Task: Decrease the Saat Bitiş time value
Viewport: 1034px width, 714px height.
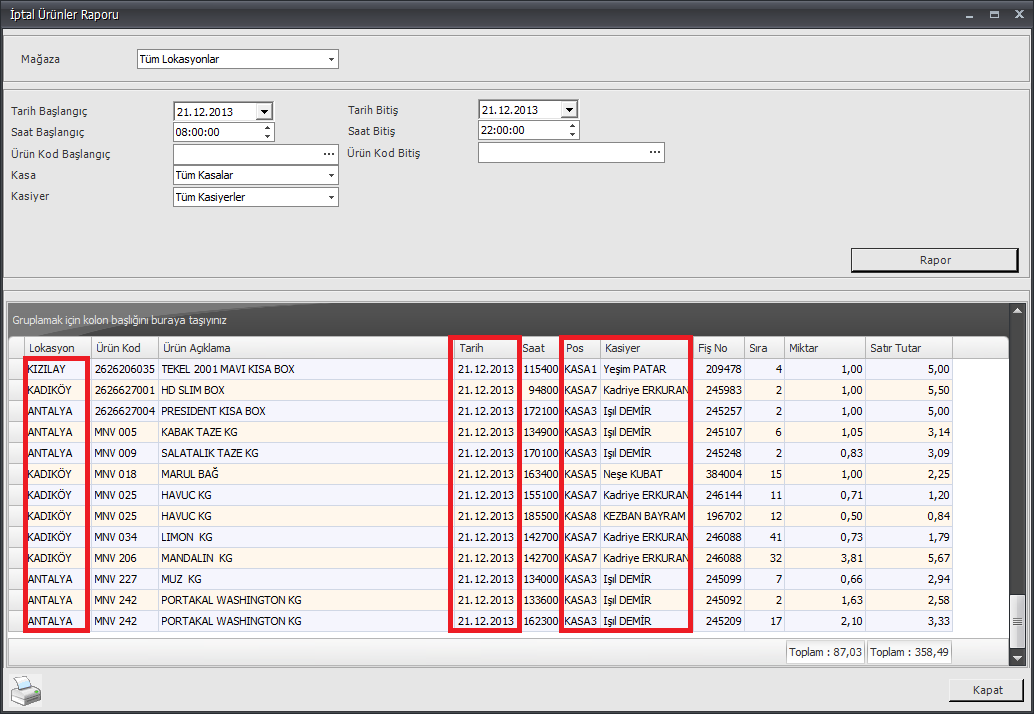Action: (571, 135)
